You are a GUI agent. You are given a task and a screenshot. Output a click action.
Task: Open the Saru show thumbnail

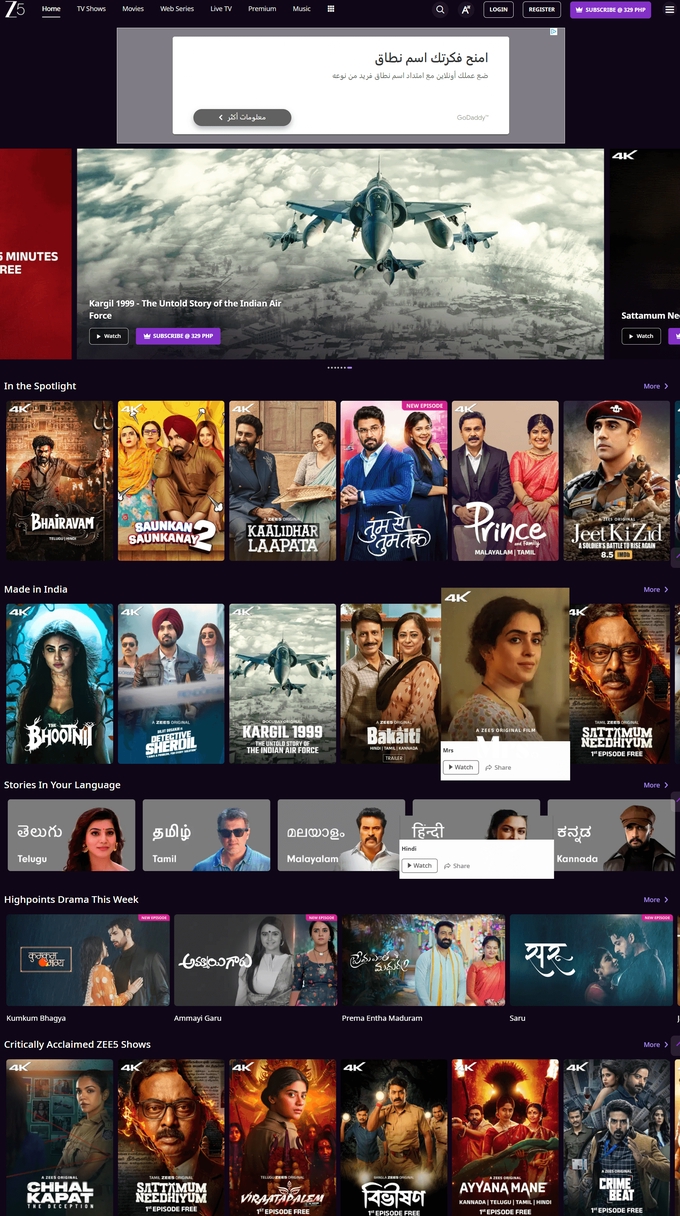coord(592,960)
